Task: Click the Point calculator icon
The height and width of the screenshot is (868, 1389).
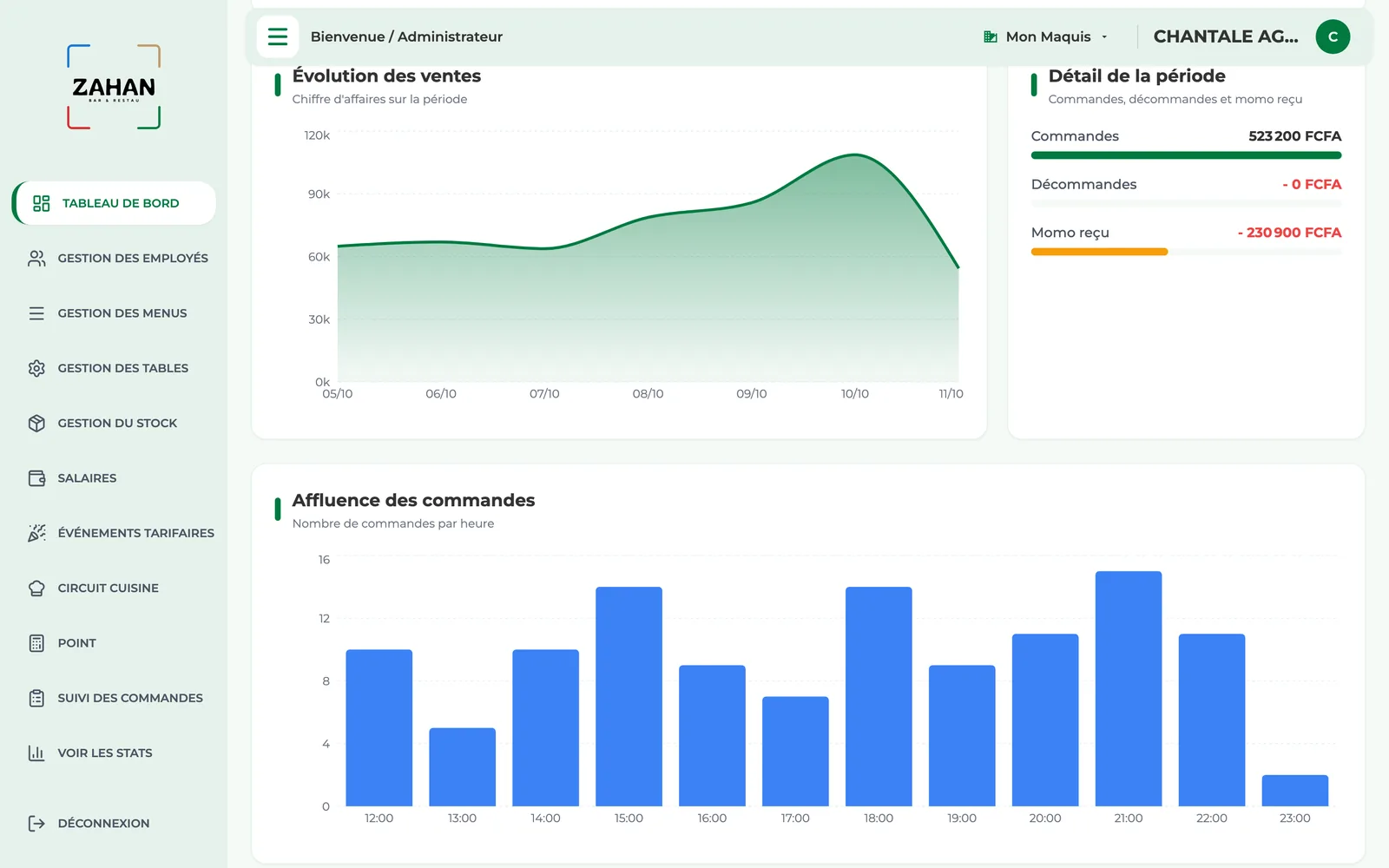Action: [36, 643]
